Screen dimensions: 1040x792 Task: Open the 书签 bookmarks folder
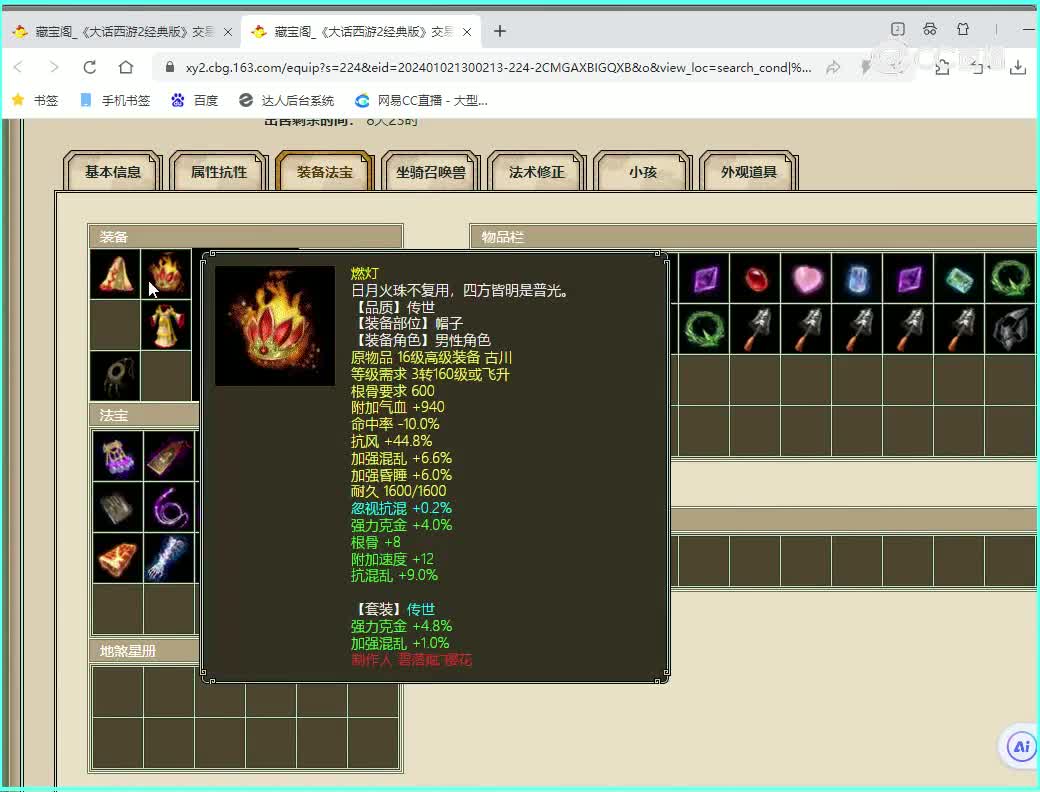point(35,100)
